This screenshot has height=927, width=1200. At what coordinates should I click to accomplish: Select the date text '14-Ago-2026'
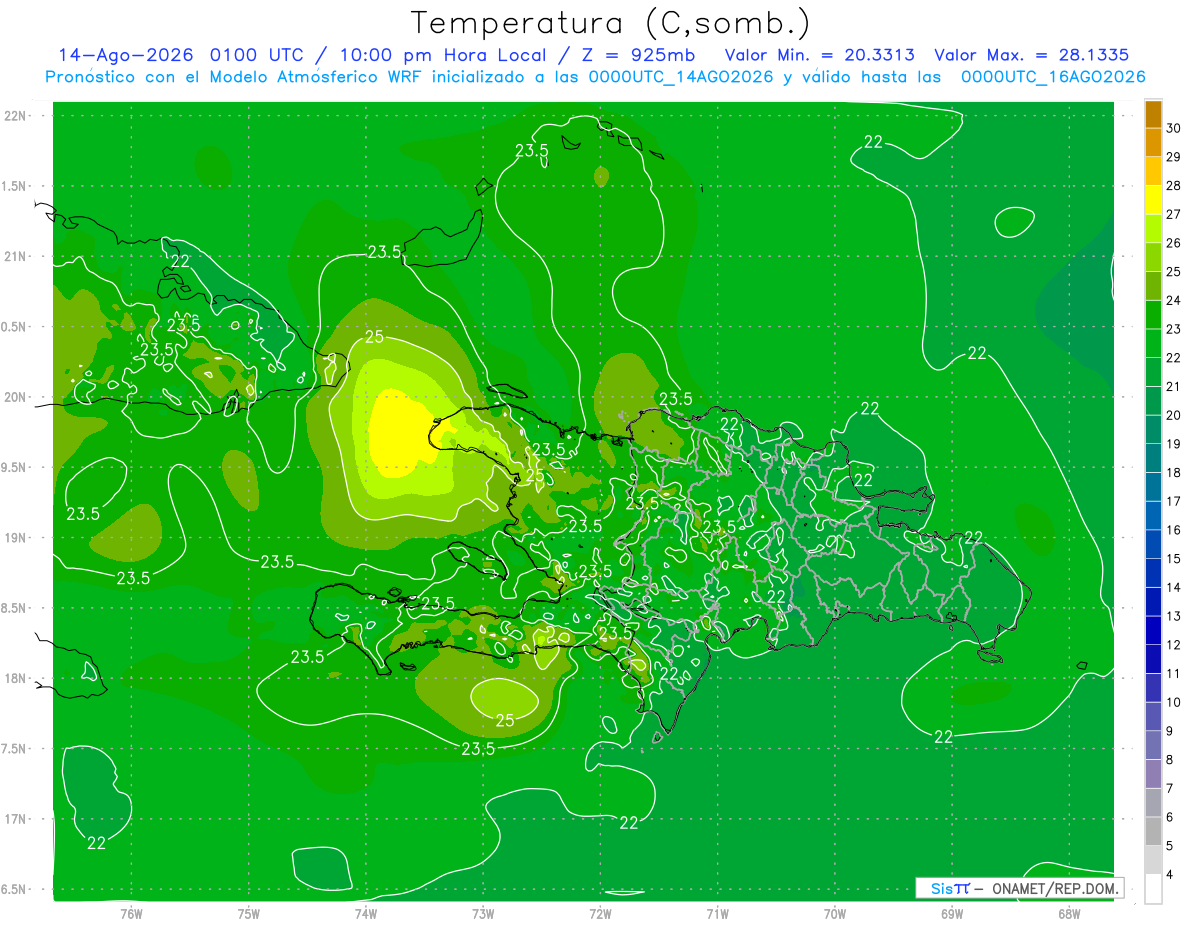(126, 55)
